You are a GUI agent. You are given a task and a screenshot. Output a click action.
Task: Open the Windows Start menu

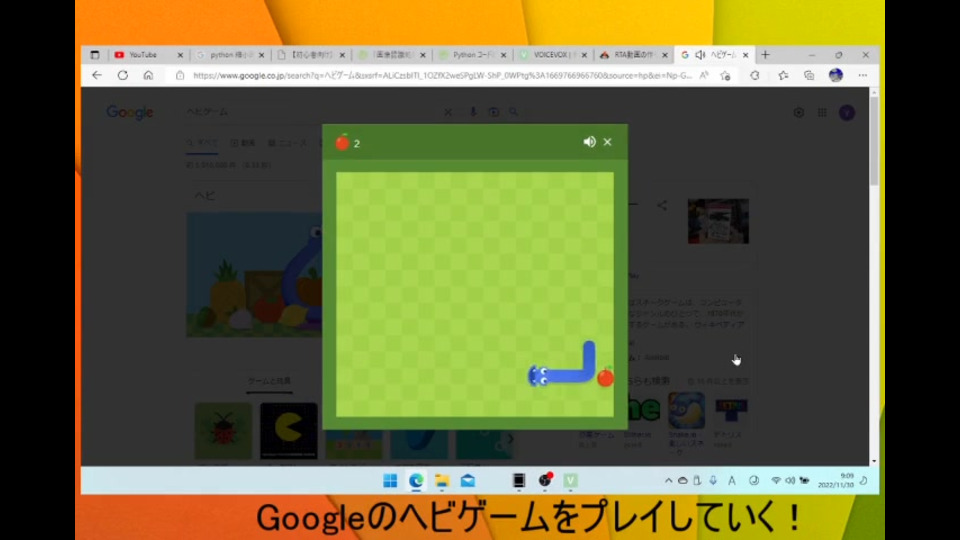(390, 481)
